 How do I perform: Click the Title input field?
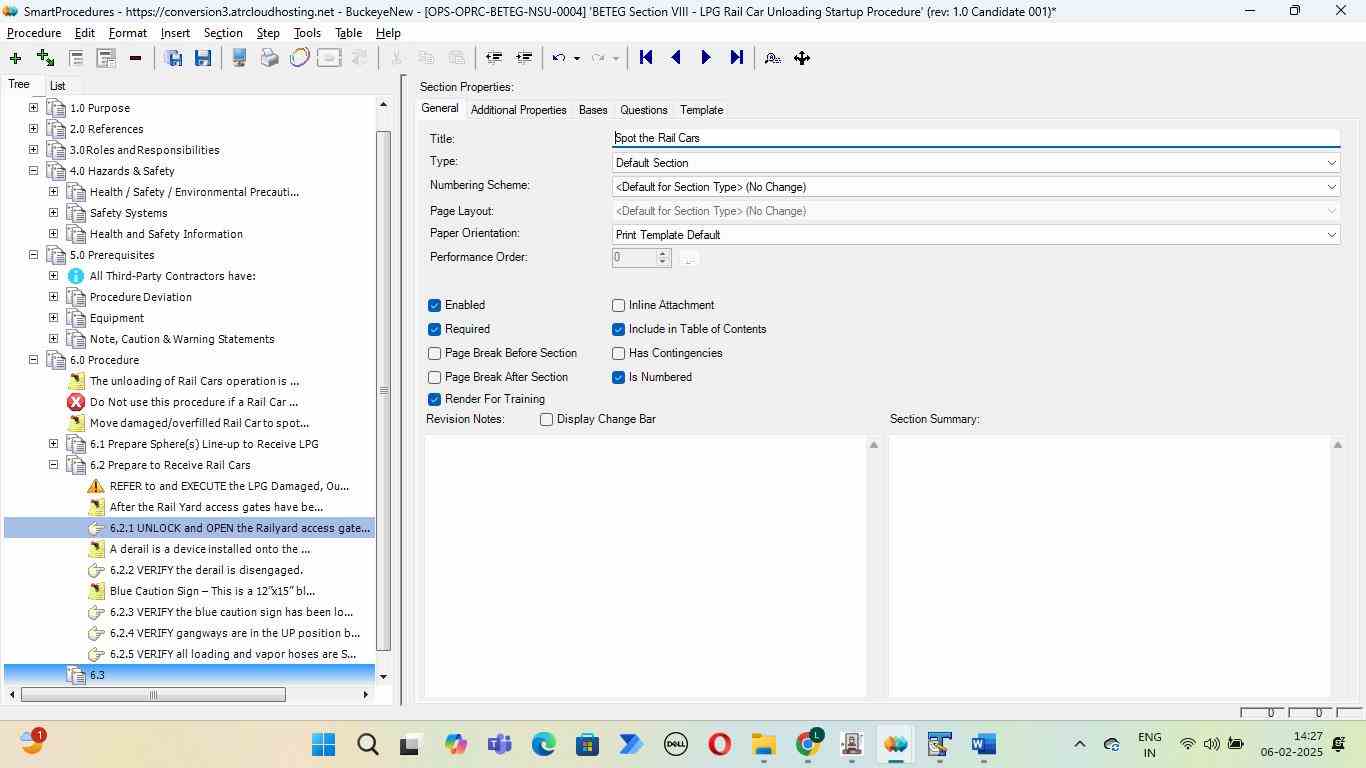point(976,138)
